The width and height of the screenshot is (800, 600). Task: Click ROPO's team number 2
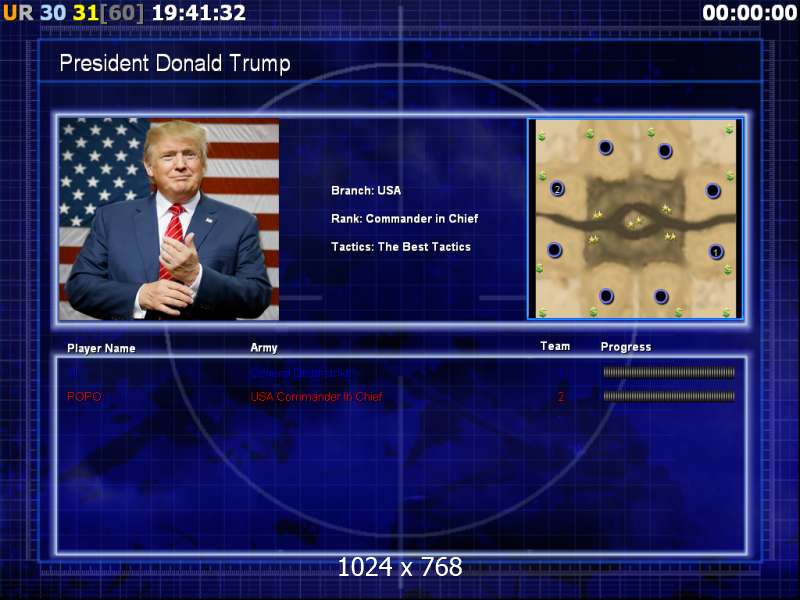click(561, 396)
